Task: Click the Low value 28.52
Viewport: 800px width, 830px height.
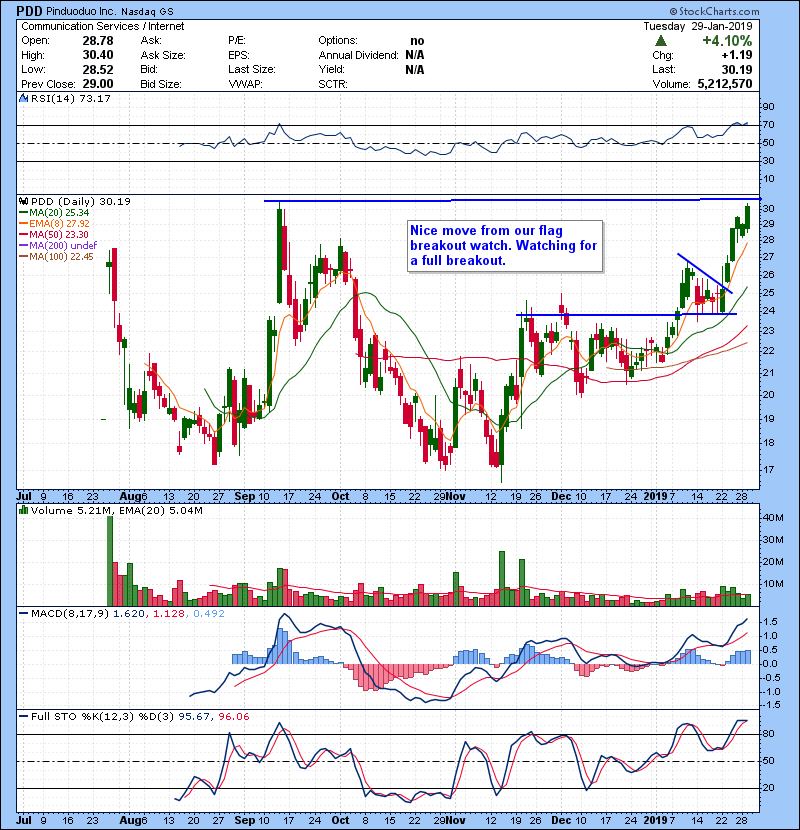Action: coord(98,69)
